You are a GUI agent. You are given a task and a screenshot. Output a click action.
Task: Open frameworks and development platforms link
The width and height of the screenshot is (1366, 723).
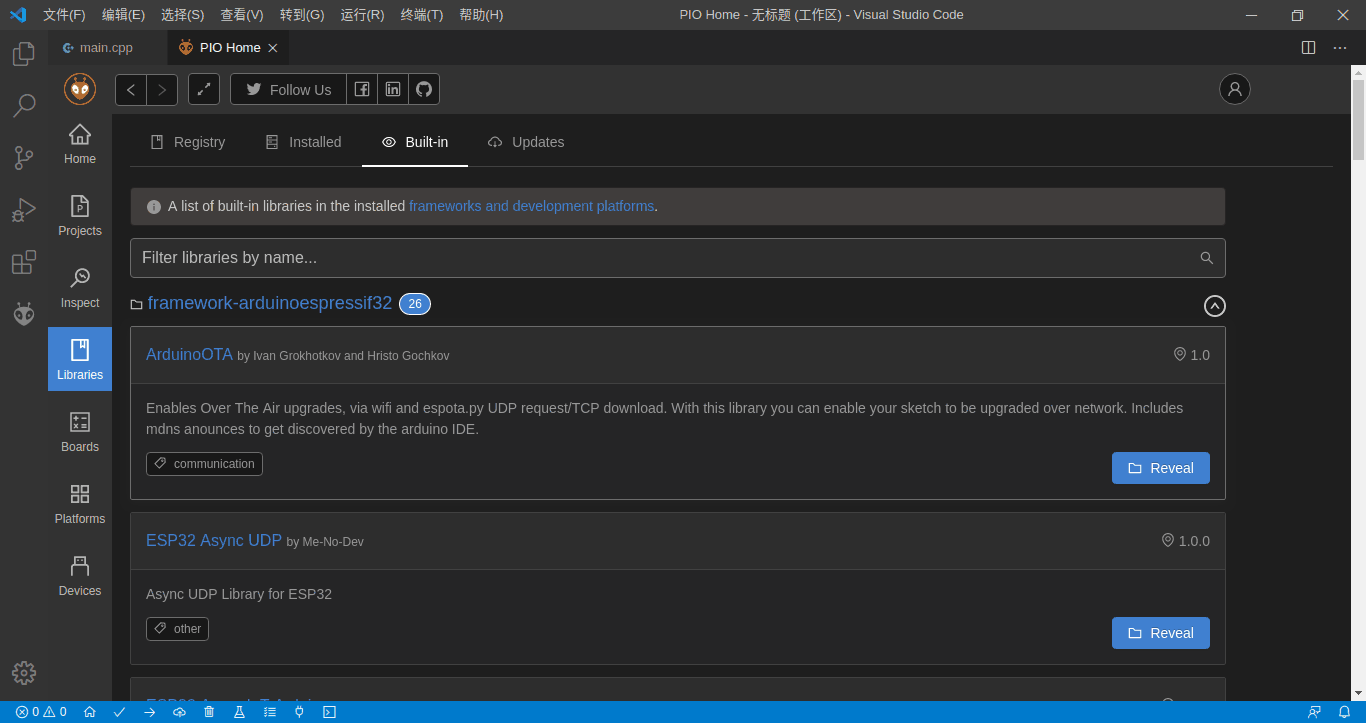[532, 206]
